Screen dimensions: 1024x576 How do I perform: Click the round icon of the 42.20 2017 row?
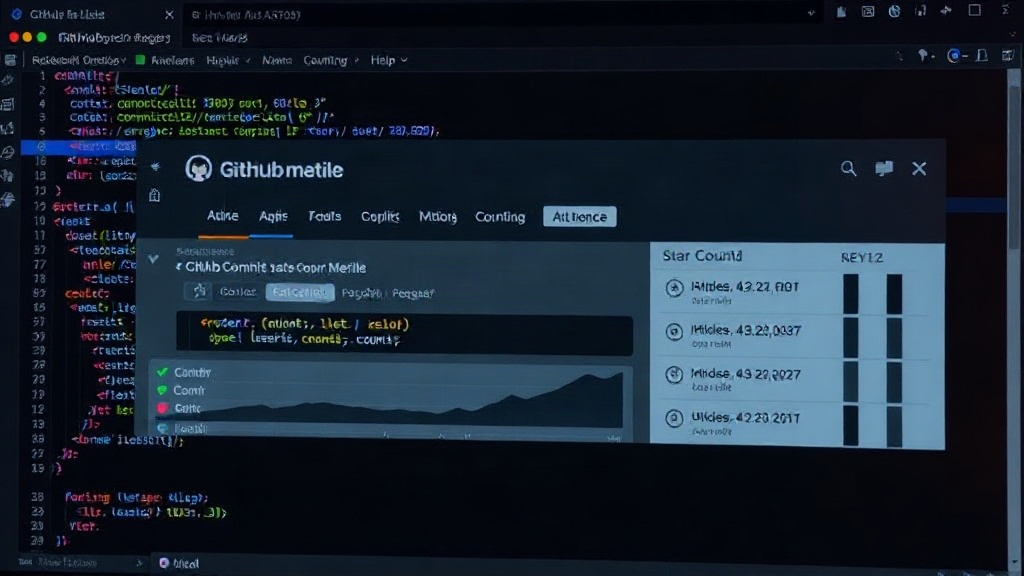pos(674,418)
